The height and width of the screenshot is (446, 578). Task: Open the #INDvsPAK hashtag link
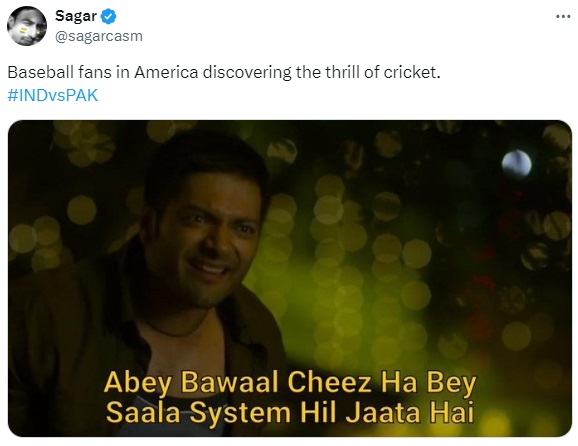pyautogui.click(x=53, y=95)
